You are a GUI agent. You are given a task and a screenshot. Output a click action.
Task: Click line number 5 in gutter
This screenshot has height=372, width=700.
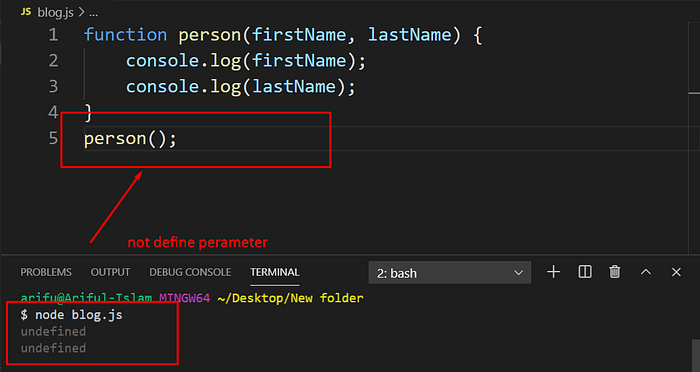point(54,138)
